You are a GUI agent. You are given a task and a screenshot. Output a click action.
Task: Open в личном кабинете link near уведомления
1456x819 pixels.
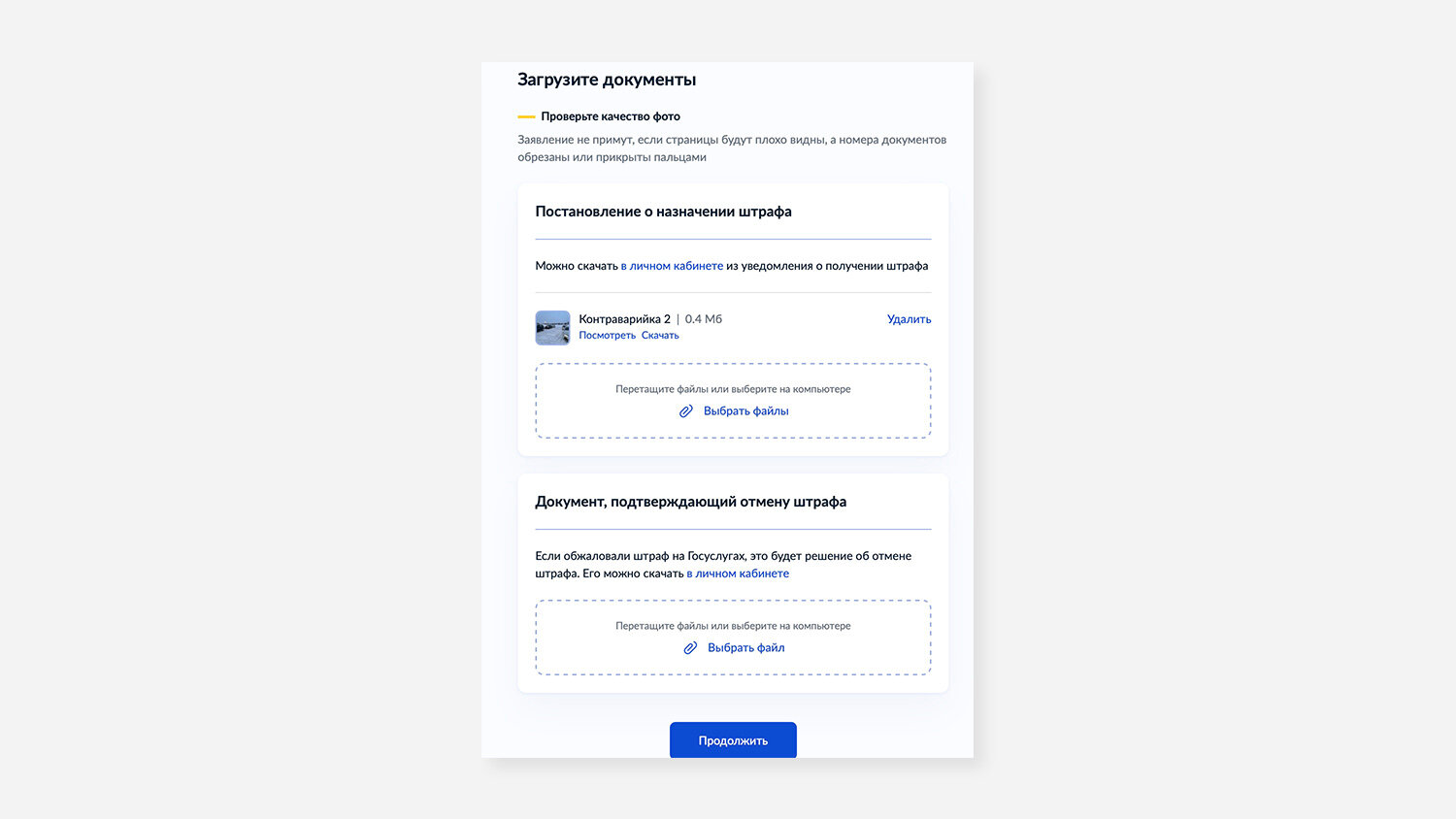click(x=672, y=266)
